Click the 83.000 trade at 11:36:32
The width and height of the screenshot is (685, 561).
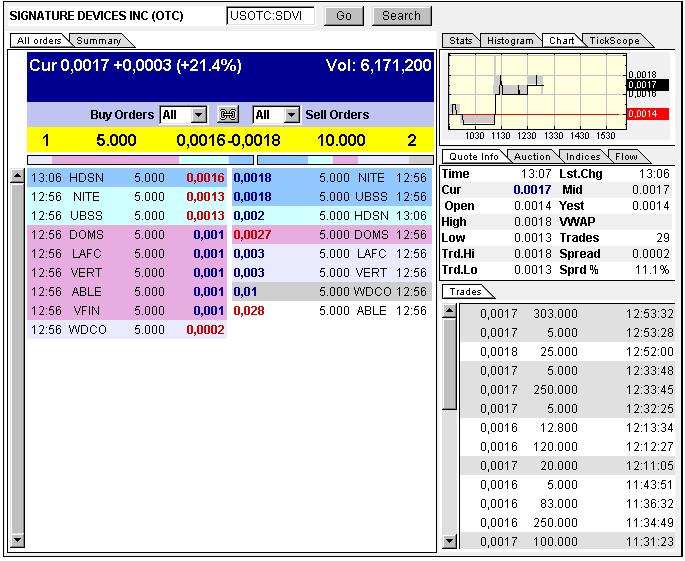pyautogui.click(x=567, y=504)
